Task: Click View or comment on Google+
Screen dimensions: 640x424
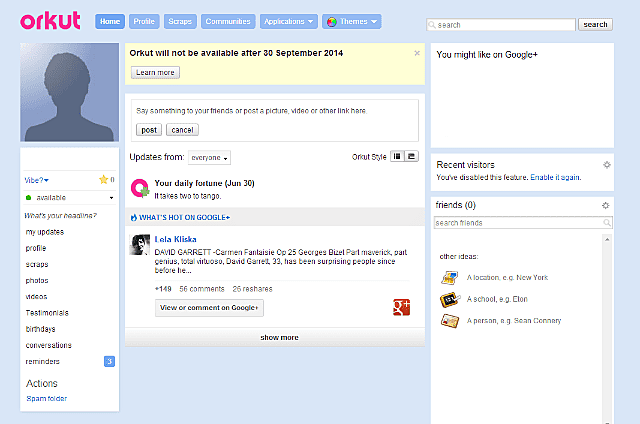Action: pyautogui.click(x=209, y=308)
